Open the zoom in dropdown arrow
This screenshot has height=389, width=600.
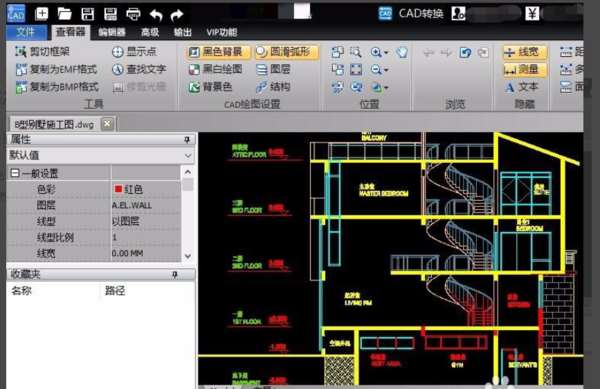[386, 53]
